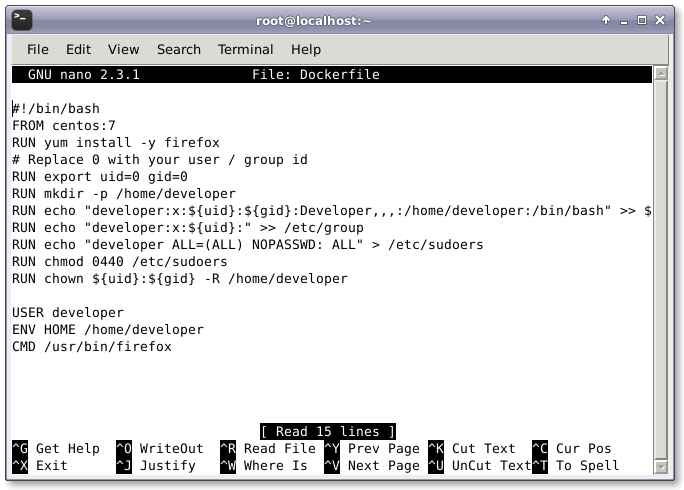Click the ^G Get Help shortcut
The image size is (684, 490).
pyautogui.click(x=56, y=449)
